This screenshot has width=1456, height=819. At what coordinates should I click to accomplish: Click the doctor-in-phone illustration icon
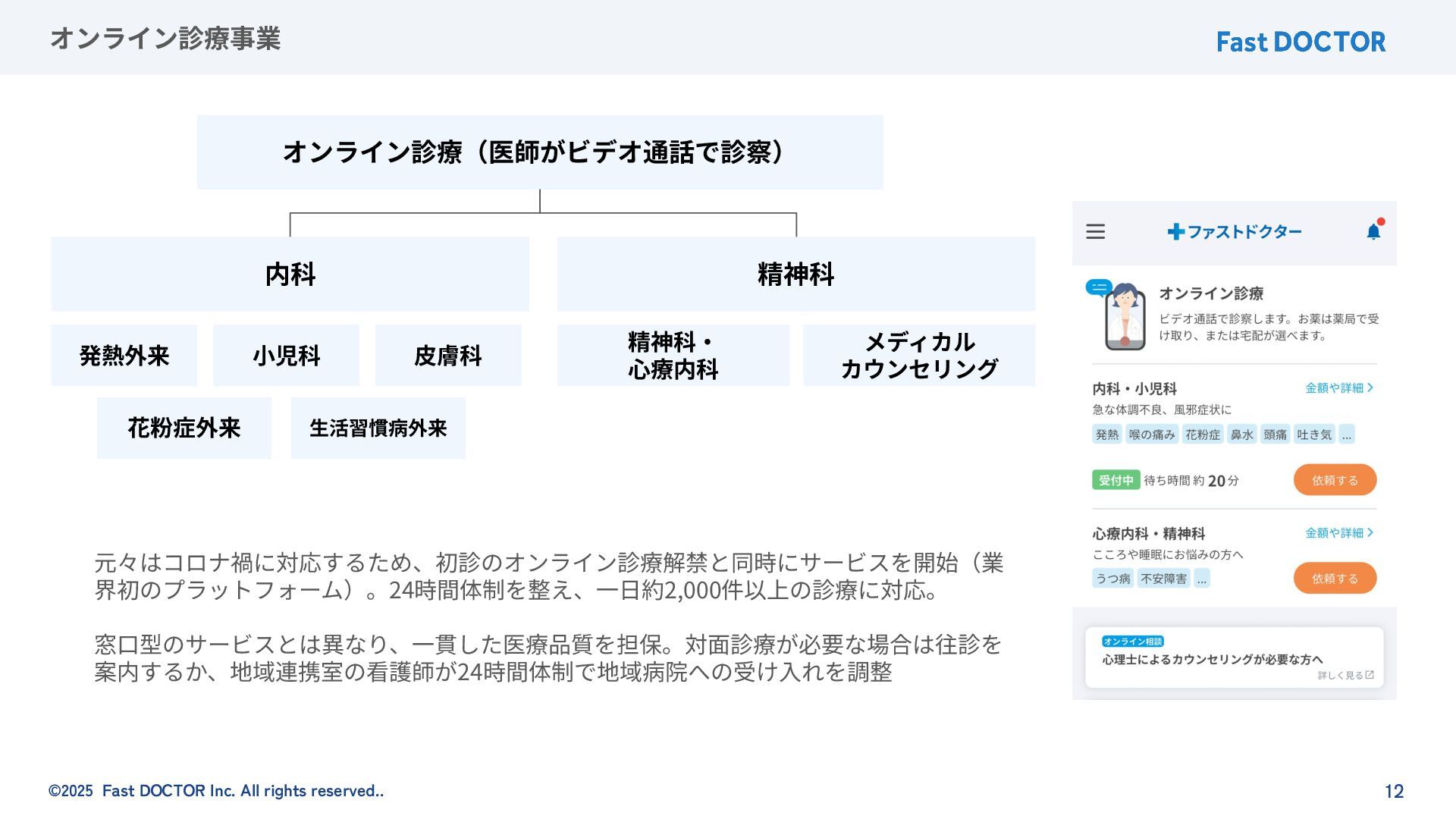coord(1124,317)
